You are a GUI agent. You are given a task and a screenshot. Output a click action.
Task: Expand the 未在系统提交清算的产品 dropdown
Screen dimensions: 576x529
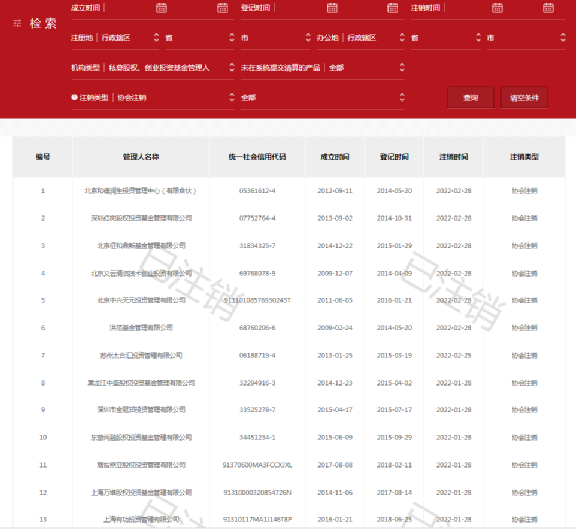click(x=323, y=68)
